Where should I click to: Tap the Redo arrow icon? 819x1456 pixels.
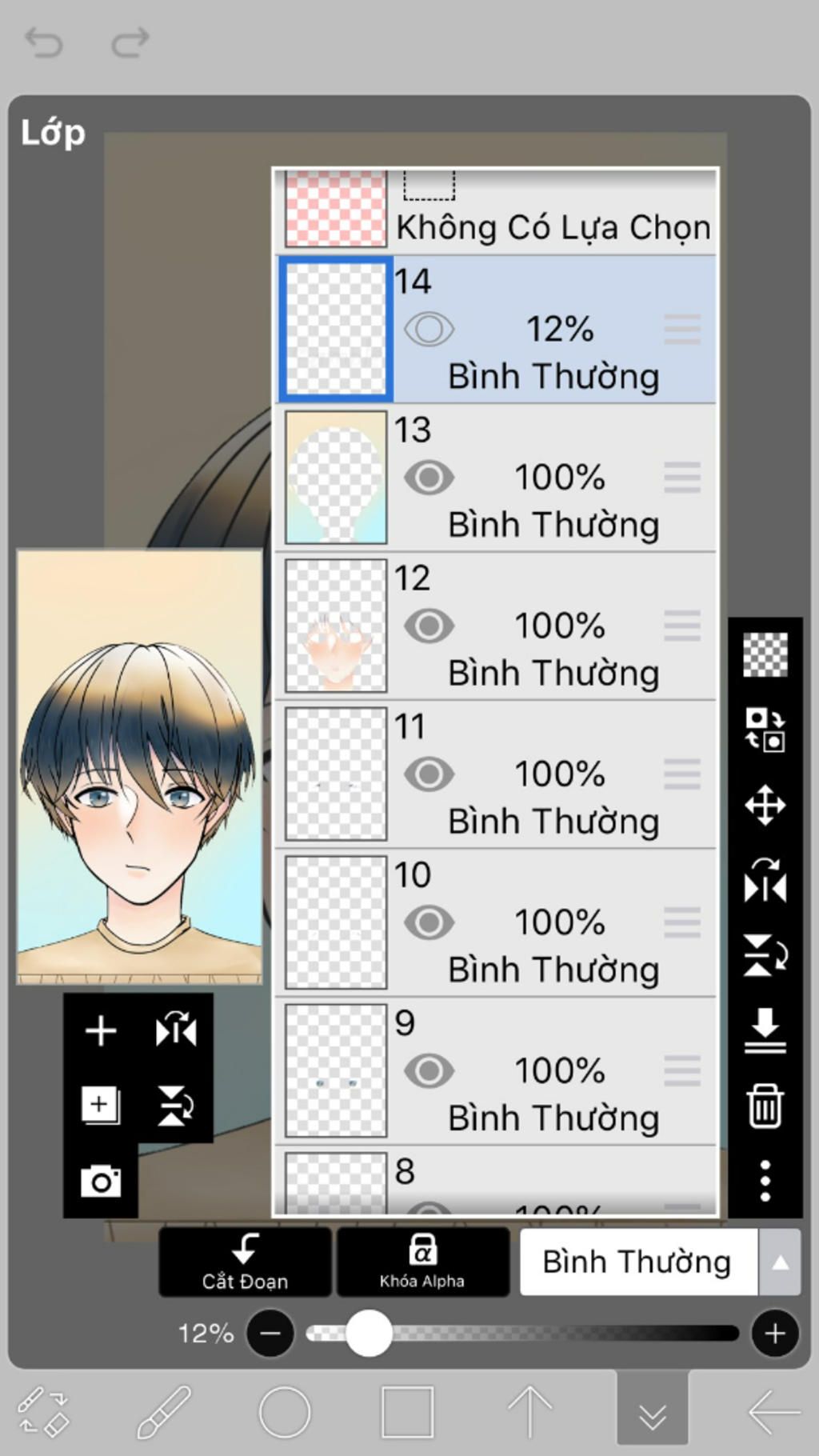coord(130,42)
